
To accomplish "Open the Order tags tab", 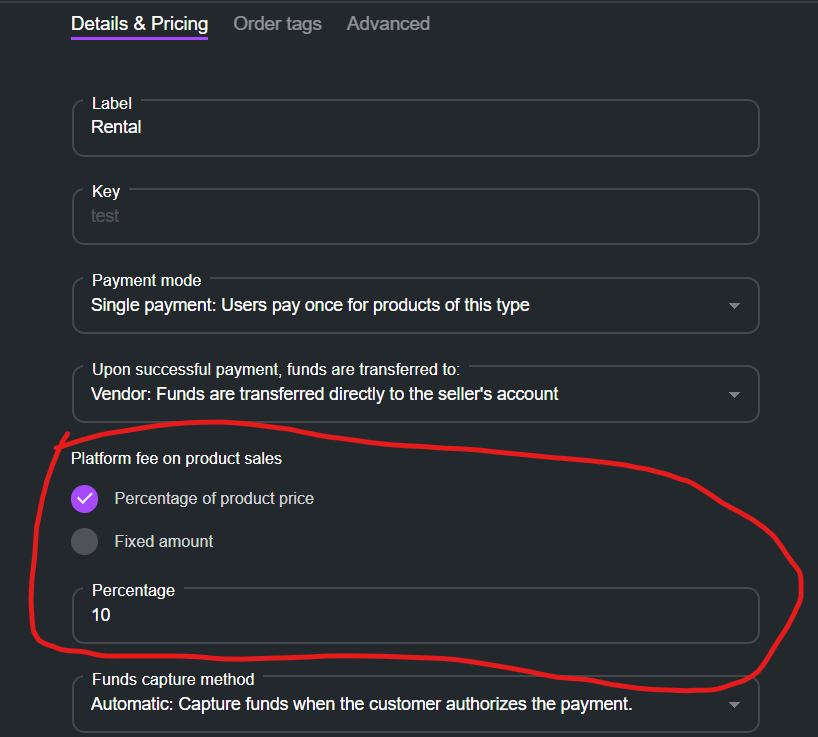I will pyautogui.click(x=277, y=23).
